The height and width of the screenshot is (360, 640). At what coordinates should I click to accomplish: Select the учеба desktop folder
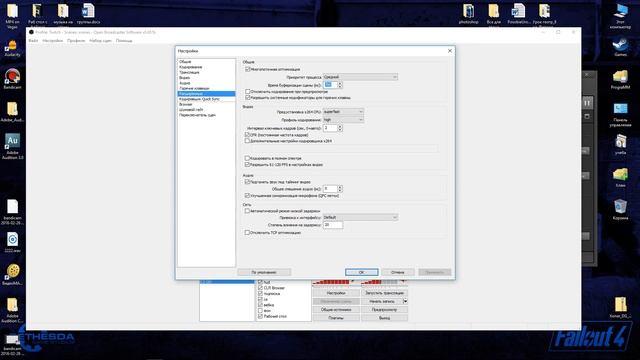coord(620,144)
